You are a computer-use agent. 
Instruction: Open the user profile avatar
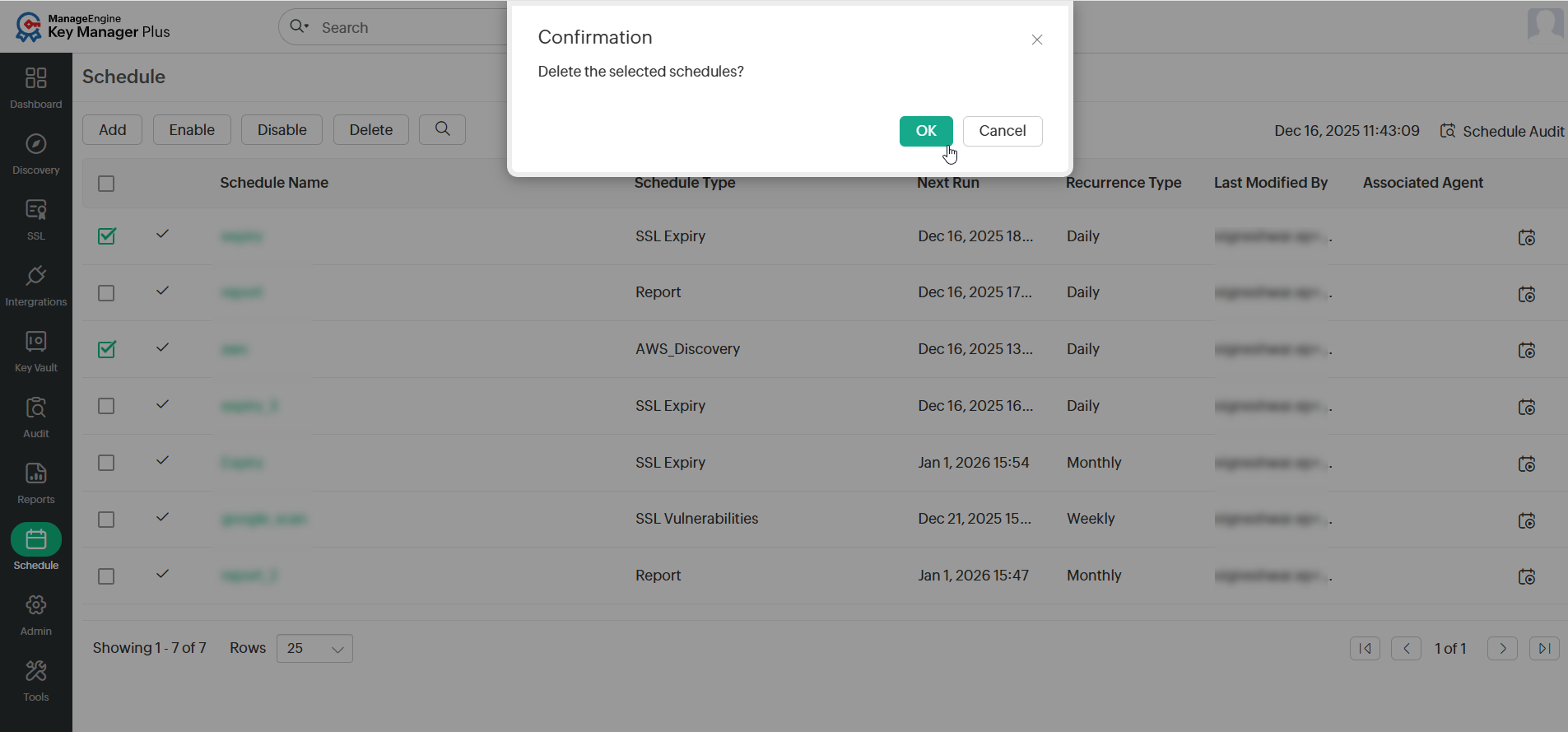pyautogui.click(x=1545, y=25)
